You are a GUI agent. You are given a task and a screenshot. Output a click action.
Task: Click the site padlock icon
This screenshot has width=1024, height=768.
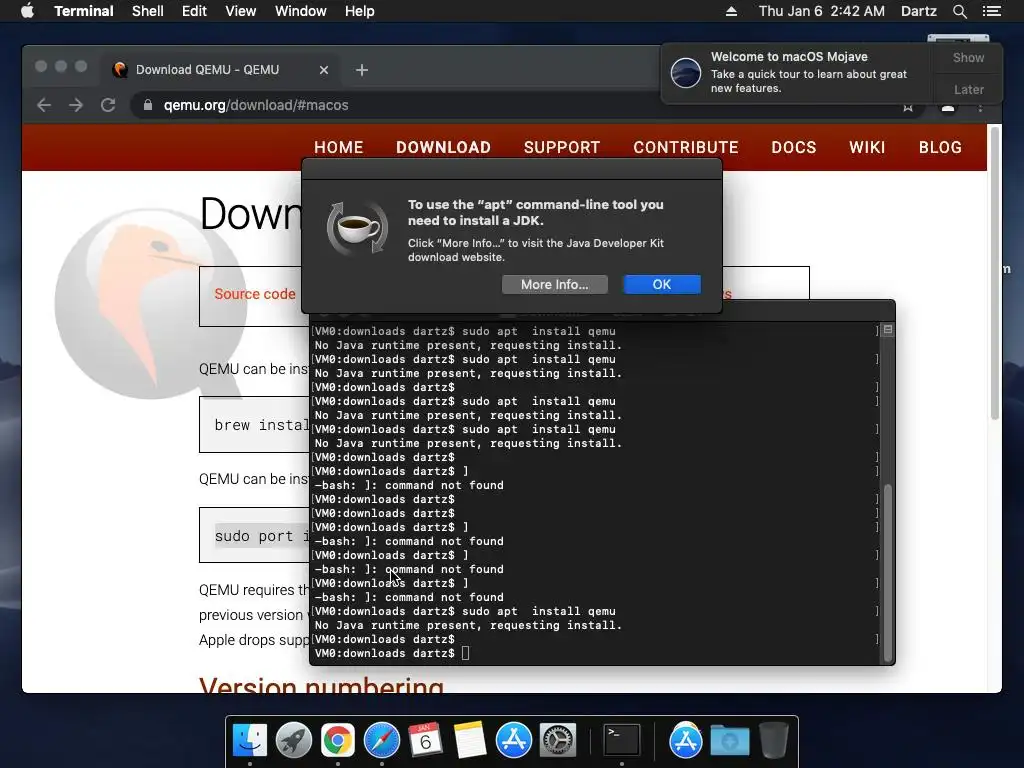tap(148, 105)
